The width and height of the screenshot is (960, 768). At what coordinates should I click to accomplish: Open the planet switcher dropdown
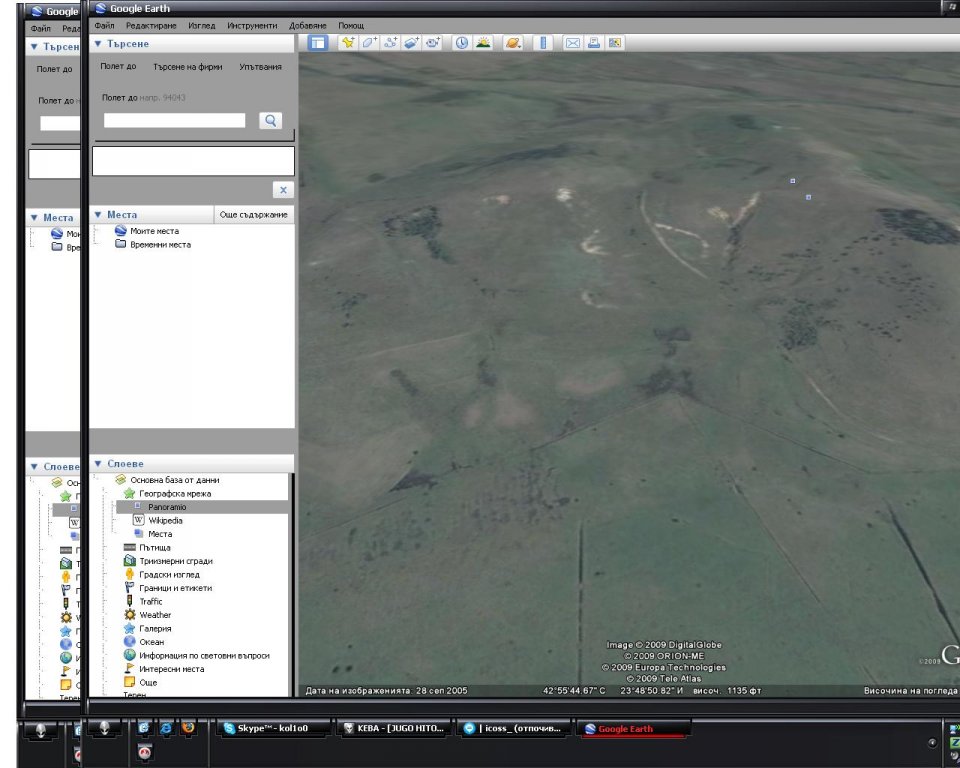[x=512, y=43]
